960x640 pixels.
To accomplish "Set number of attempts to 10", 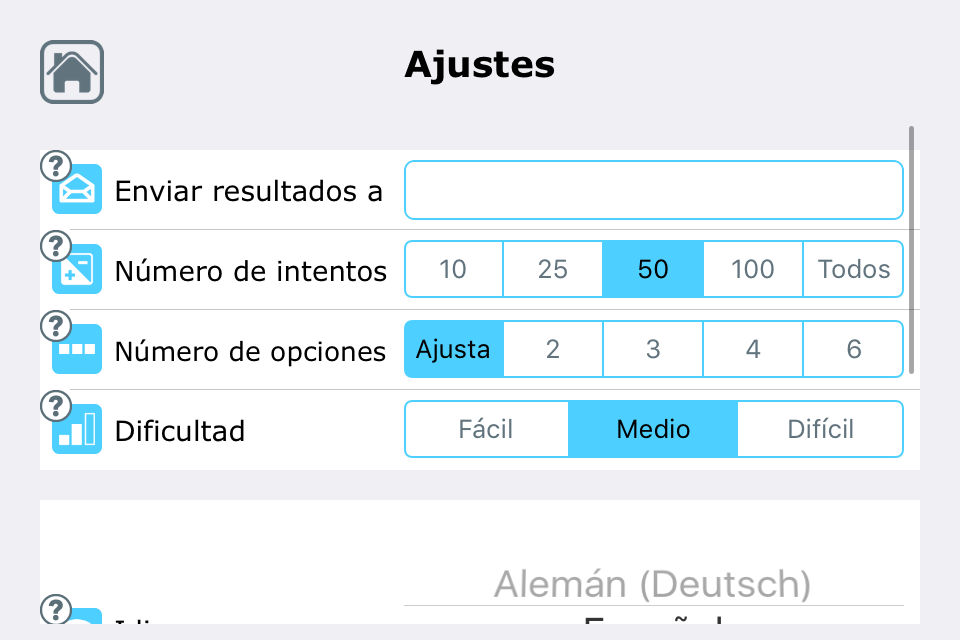I will (x=453, y=269).
